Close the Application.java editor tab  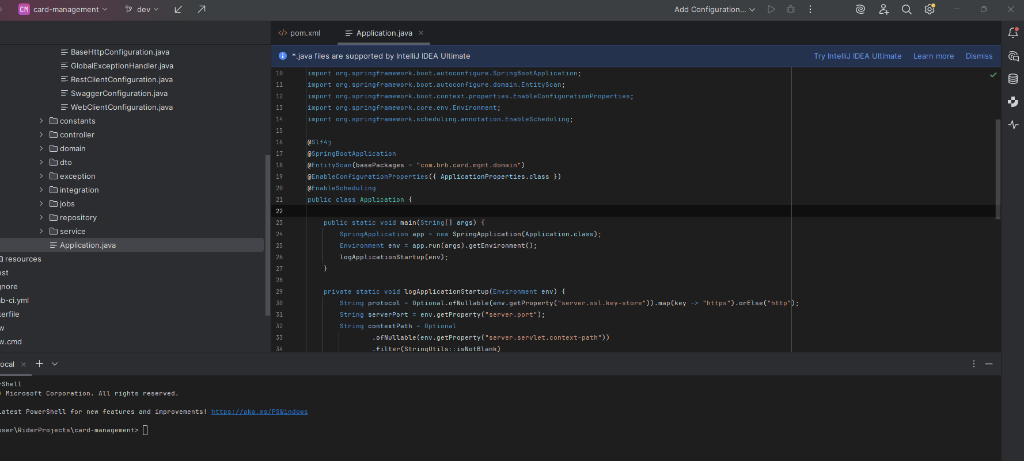click(x=421, y=33)
